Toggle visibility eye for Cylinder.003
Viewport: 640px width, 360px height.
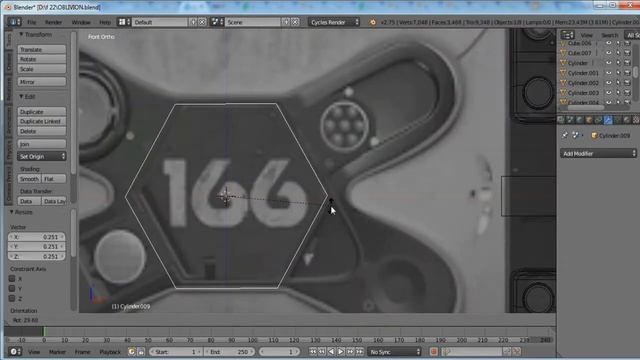pos(609,93)
